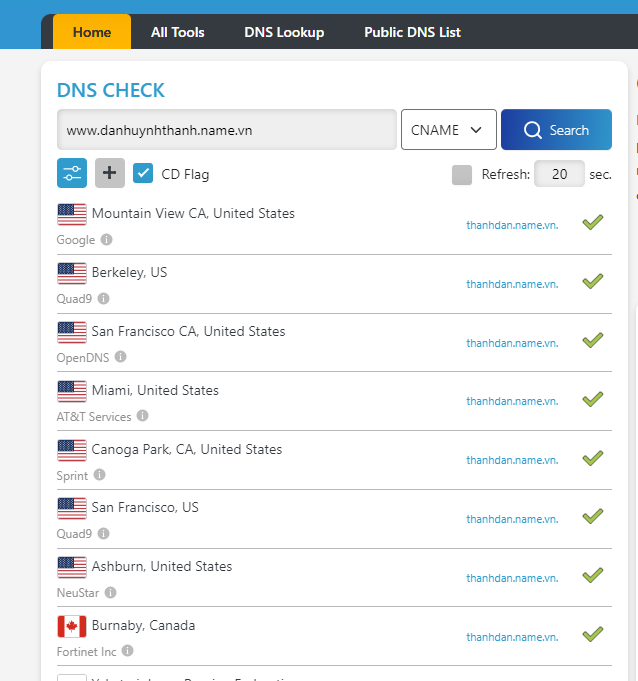Click the domain name input field
This screenshot has height=681, width=638.
[x=227, y=130]
